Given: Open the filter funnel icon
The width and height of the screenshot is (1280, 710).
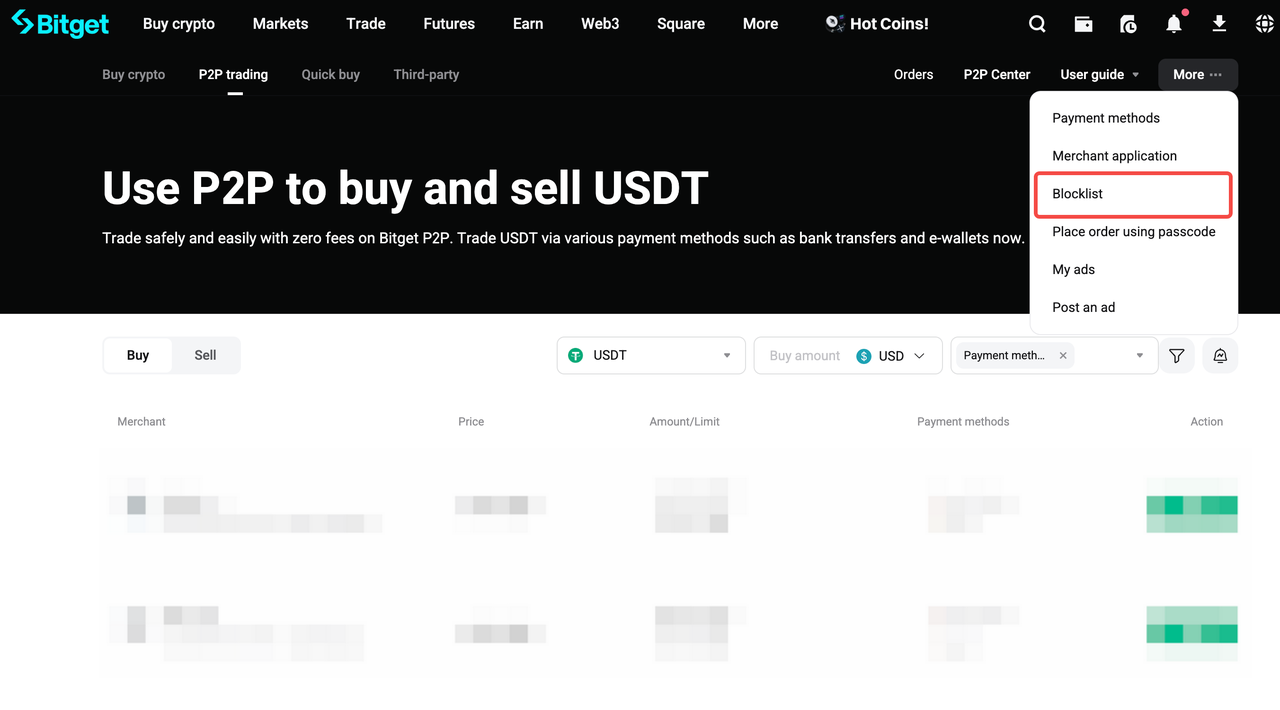Looking at the screenshot, I should (x=1177, y=355).
